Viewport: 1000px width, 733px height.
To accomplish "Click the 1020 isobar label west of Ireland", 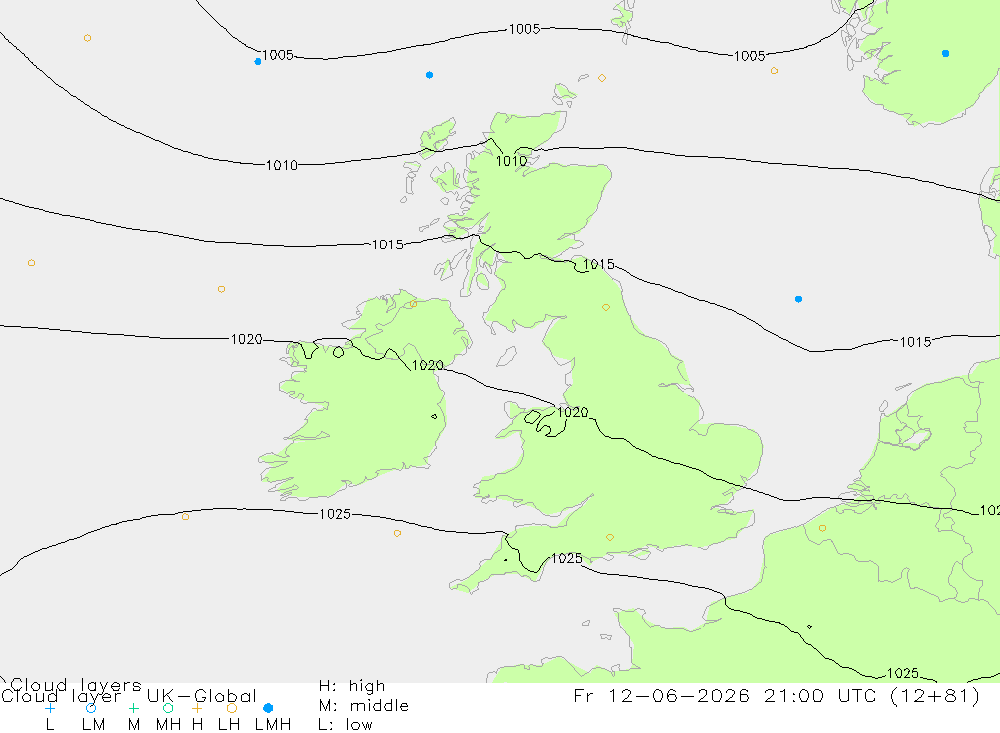I will 246,339.
